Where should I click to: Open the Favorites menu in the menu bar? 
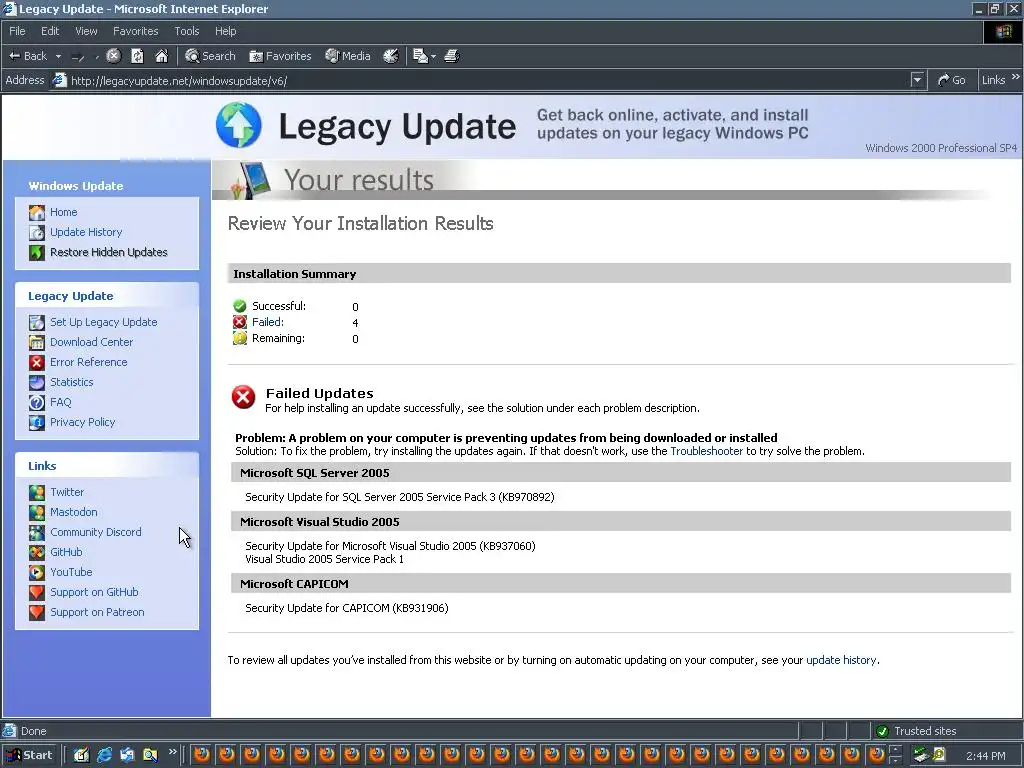[135, 31]
